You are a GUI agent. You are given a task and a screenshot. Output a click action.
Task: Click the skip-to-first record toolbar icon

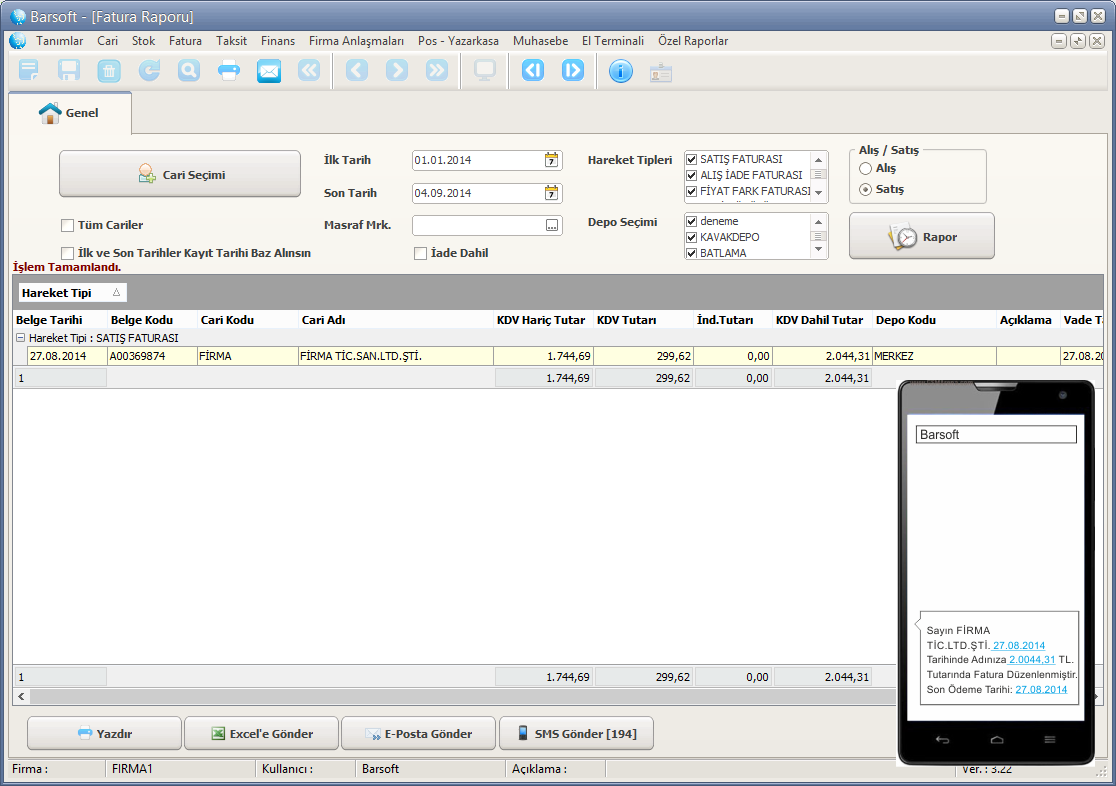pos(533,71)
